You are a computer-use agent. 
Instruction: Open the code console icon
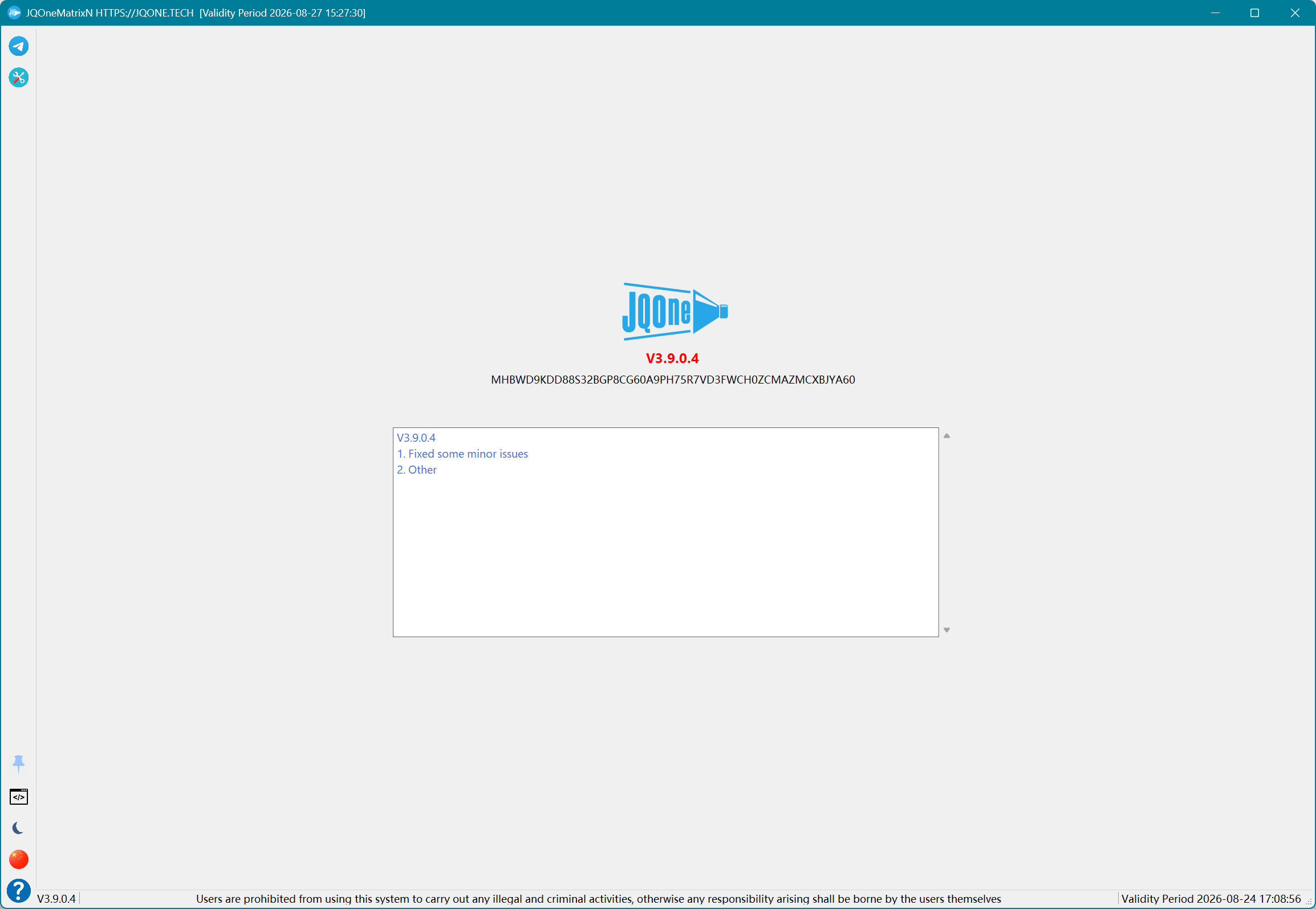click(x=19, y=797)
